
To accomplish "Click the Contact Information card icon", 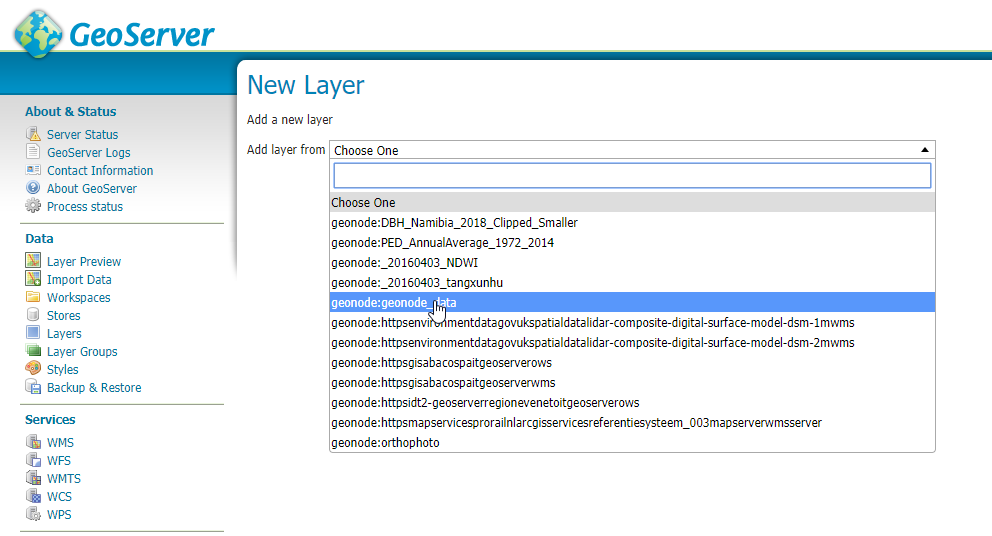I will pyautogui.click(x=33, y=170).
